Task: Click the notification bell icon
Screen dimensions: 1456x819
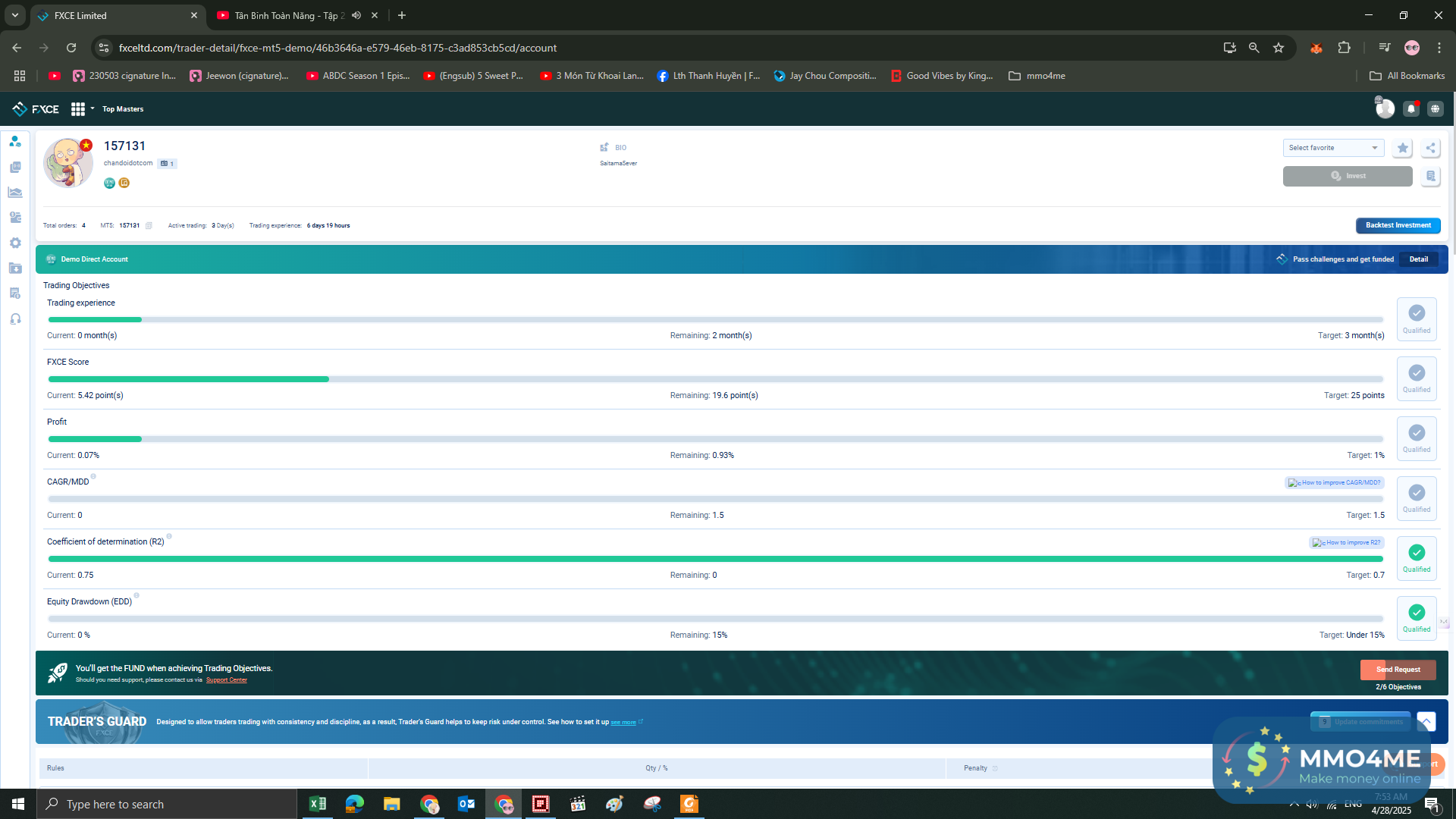Action: coord(1410,109)
